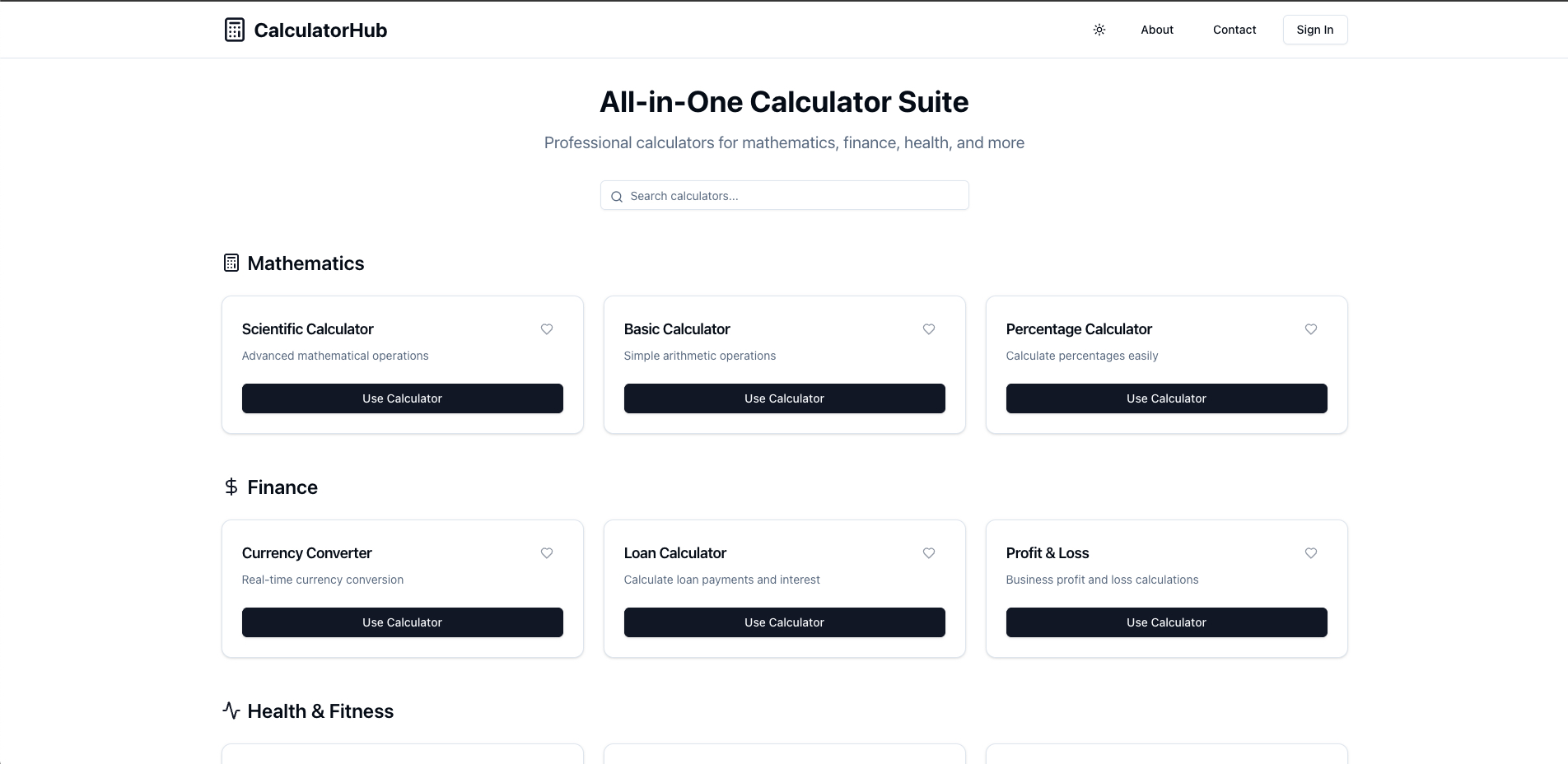Click the Finance section dollar icon
The height and width of the screenshot is (764, 1568).
(x=231, y=487)
